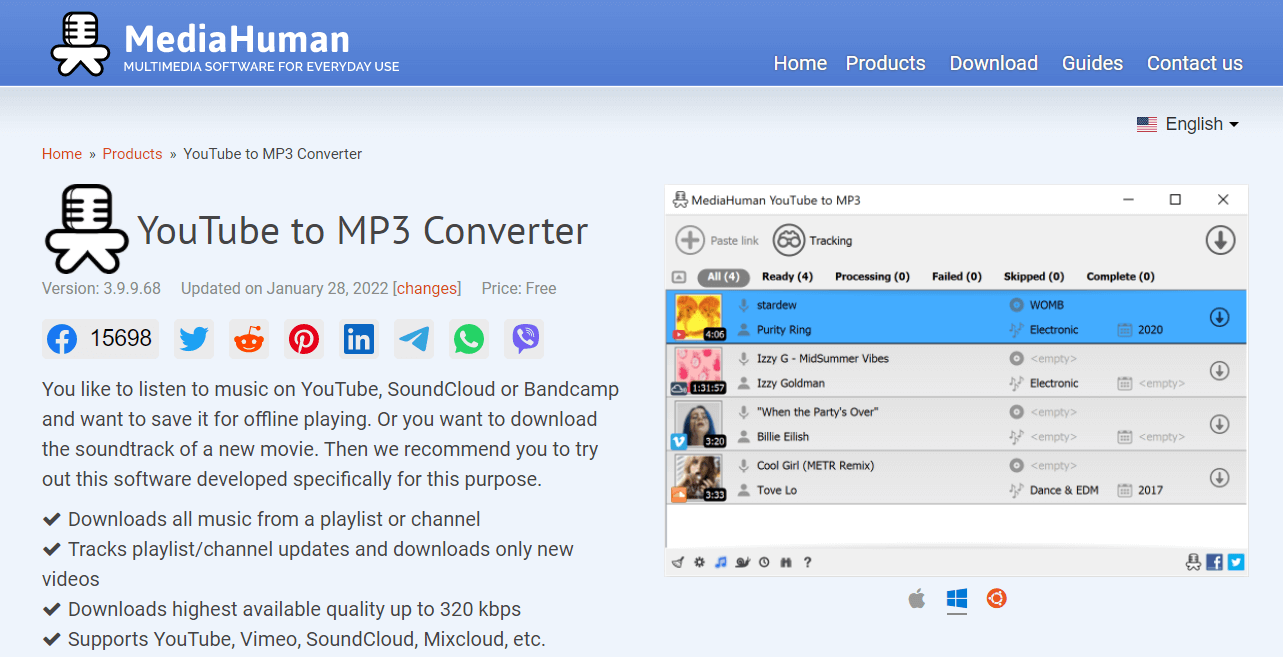Screen dimensions: 1283x657
Task: Click the small binoculars icon in the status bar
Action: (x=786, y=562)
